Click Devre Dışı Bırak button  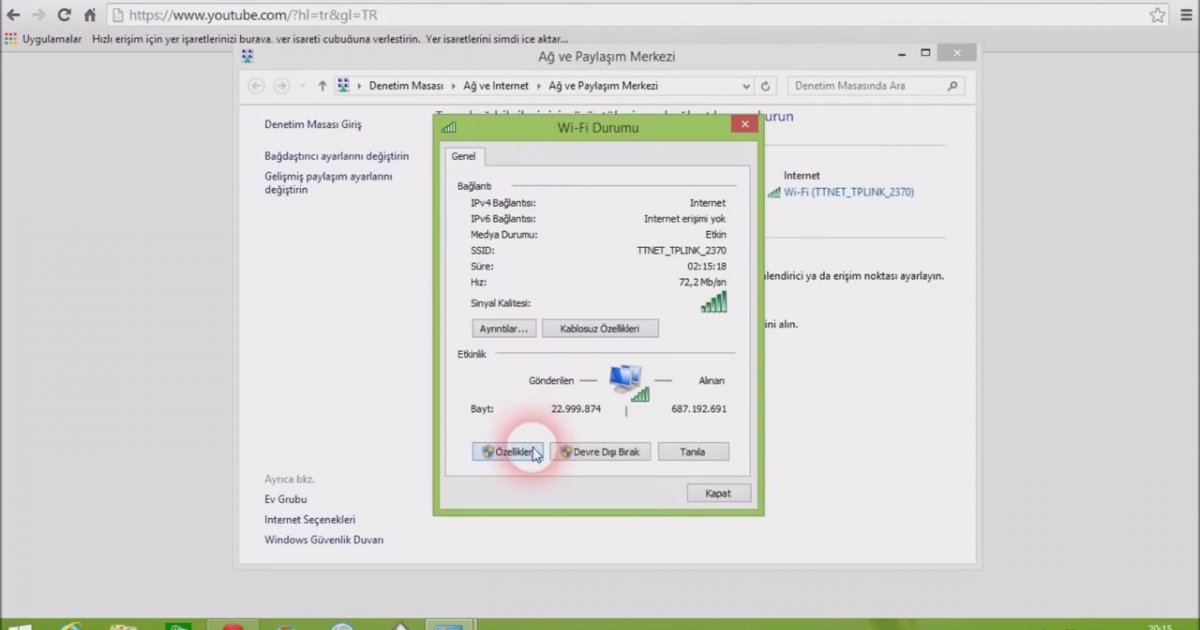600,452
